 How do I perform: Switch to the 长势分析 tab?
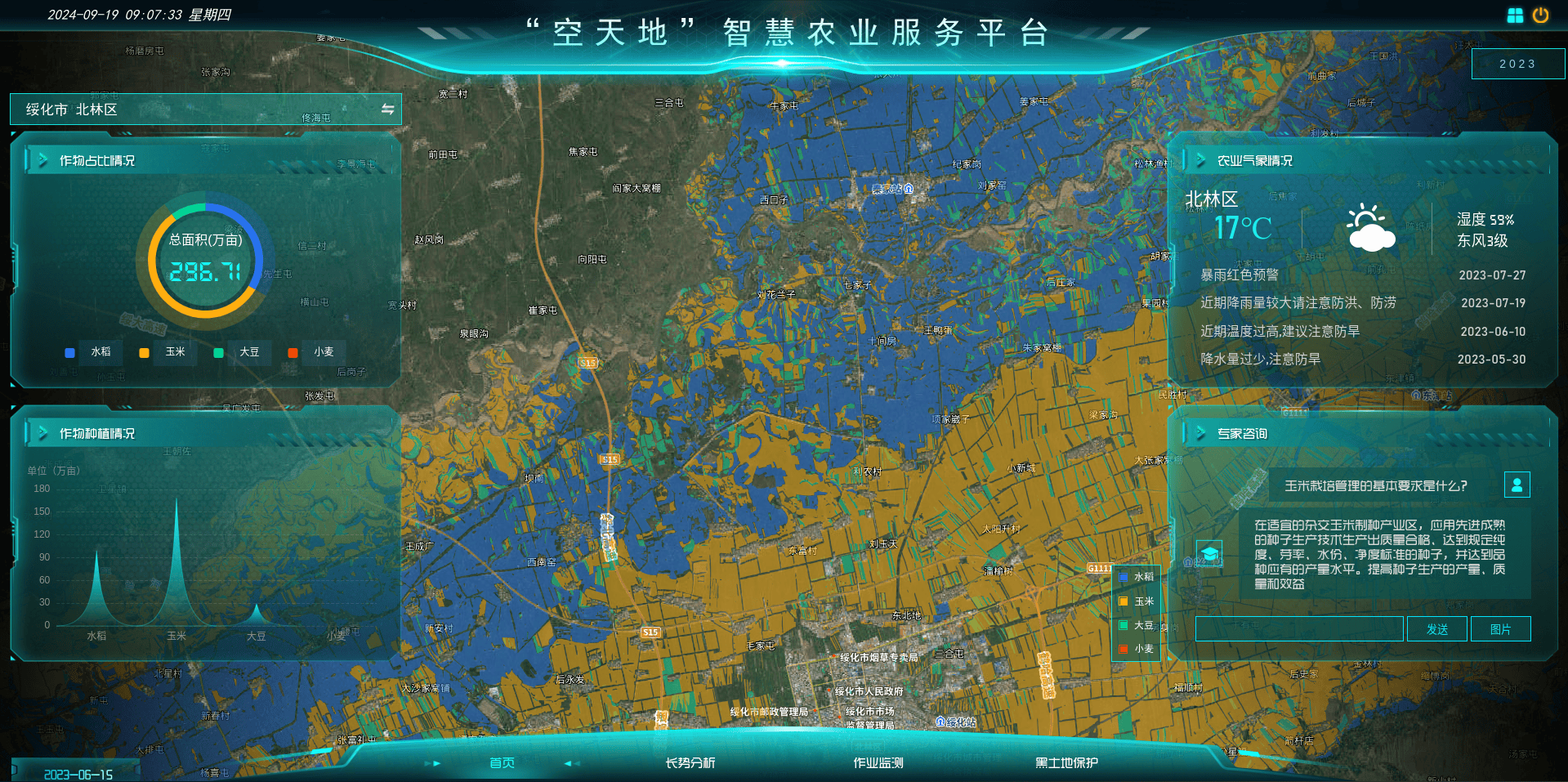tap(690, 762)
